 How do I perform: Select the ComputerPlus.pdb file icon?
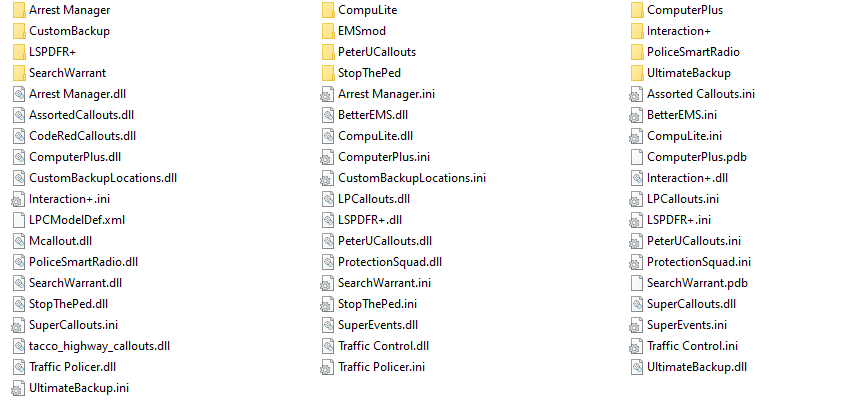[637, 157]
